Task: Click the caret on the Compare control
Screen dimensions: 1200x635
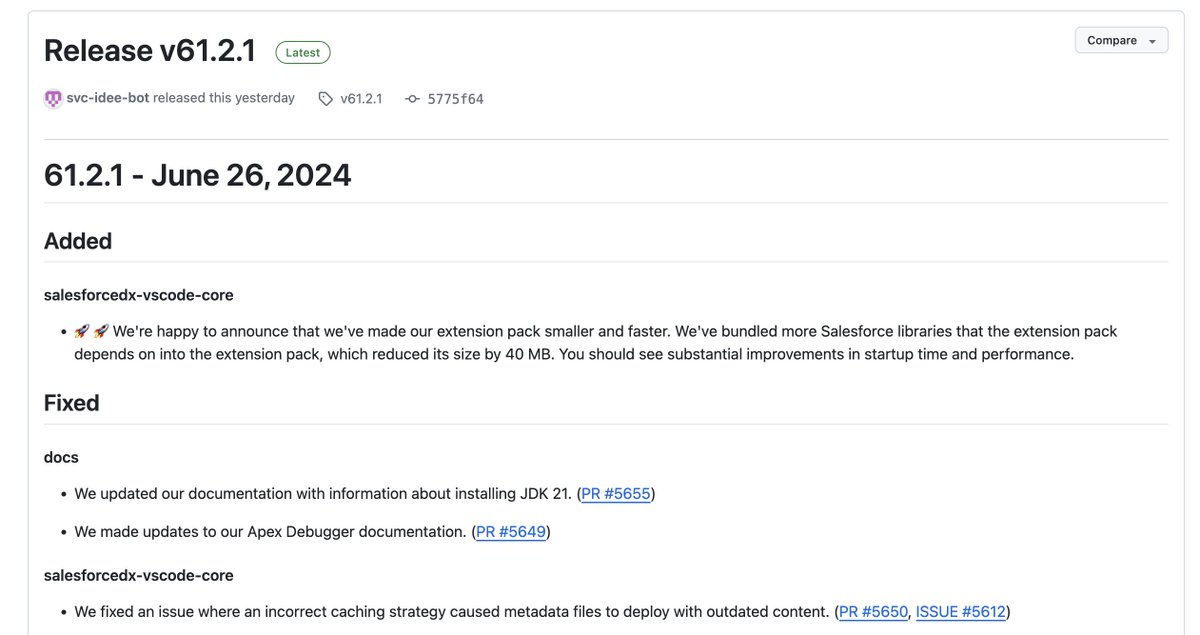Action: coord(1154,40)
